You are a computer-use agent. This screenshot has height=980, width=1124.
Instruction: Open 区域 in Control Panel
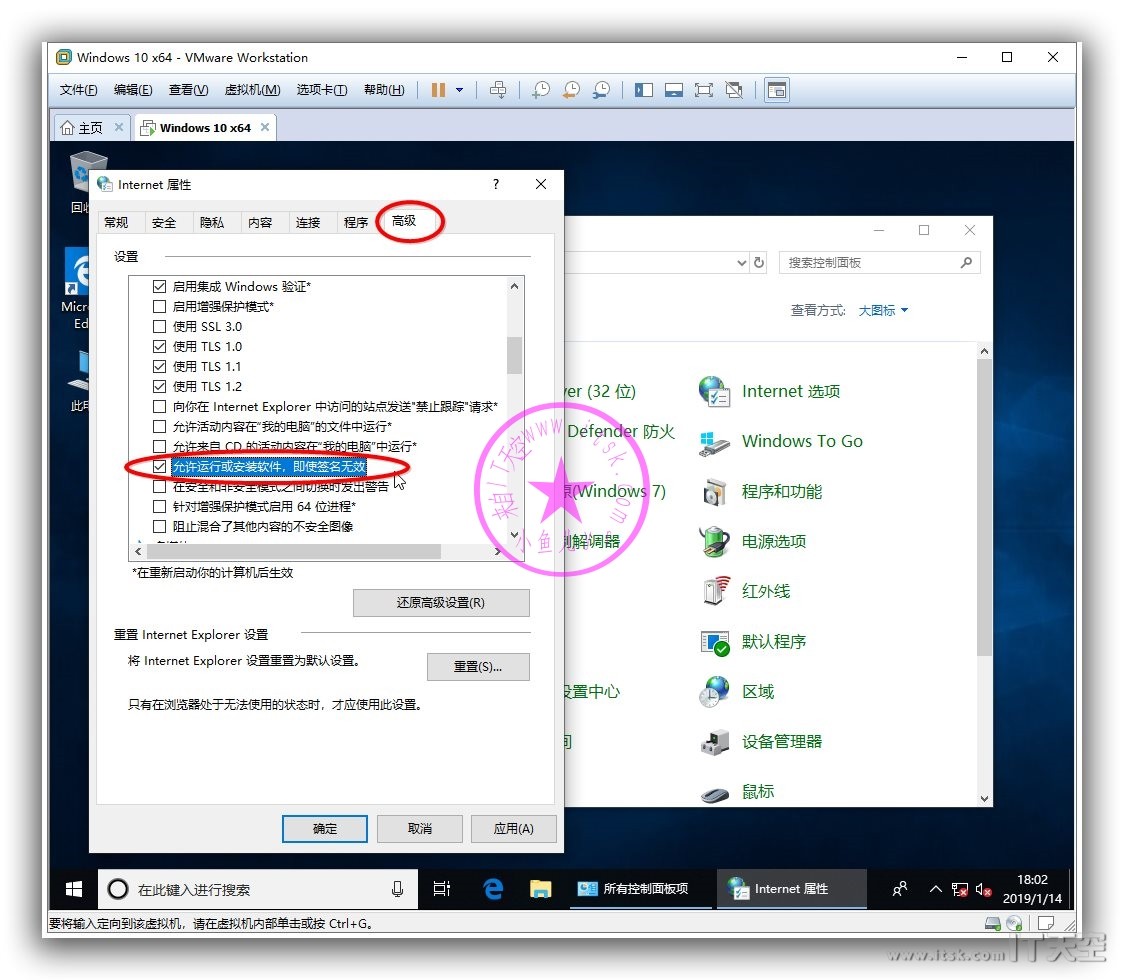(737, 693)
